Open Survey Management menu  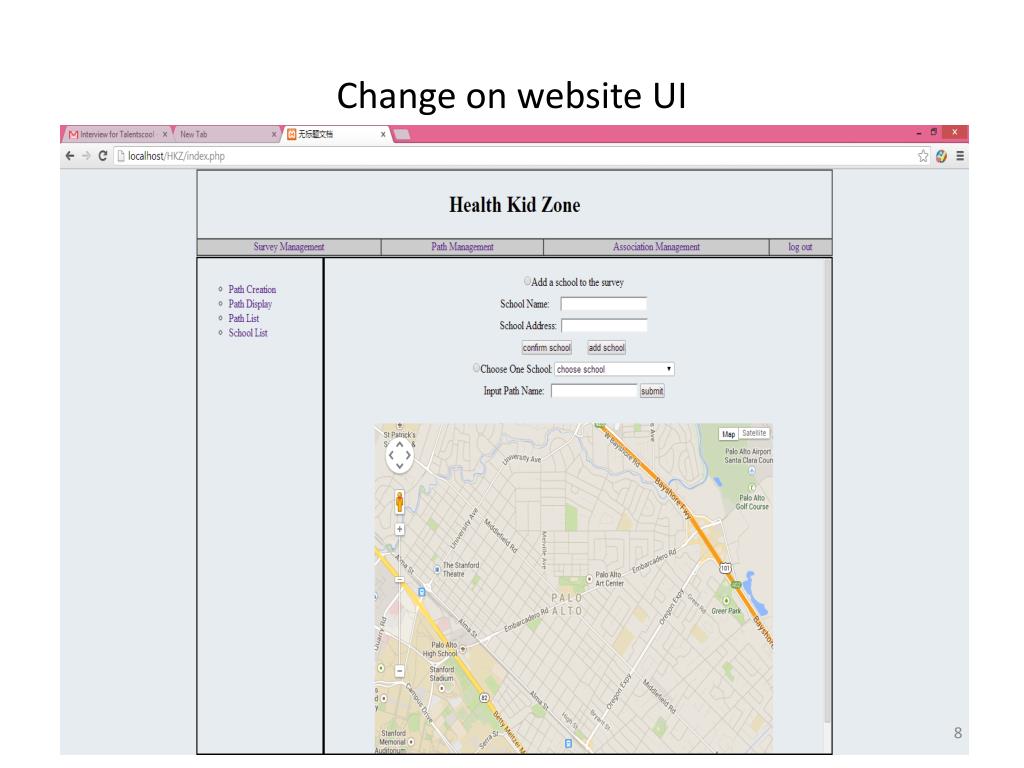point(289,247)
